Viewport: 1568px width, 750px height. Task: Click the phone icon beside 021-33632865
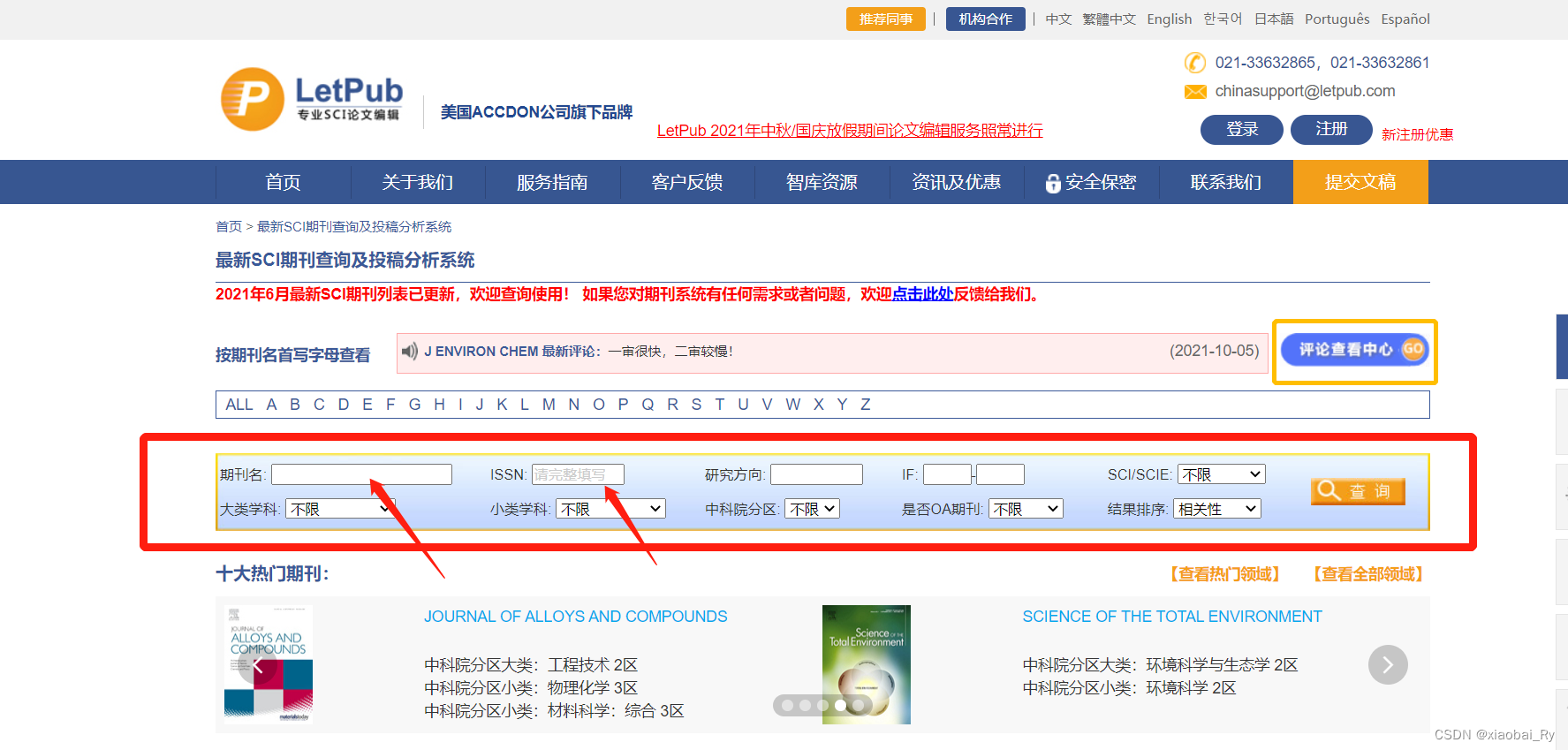click(1194, 63)
